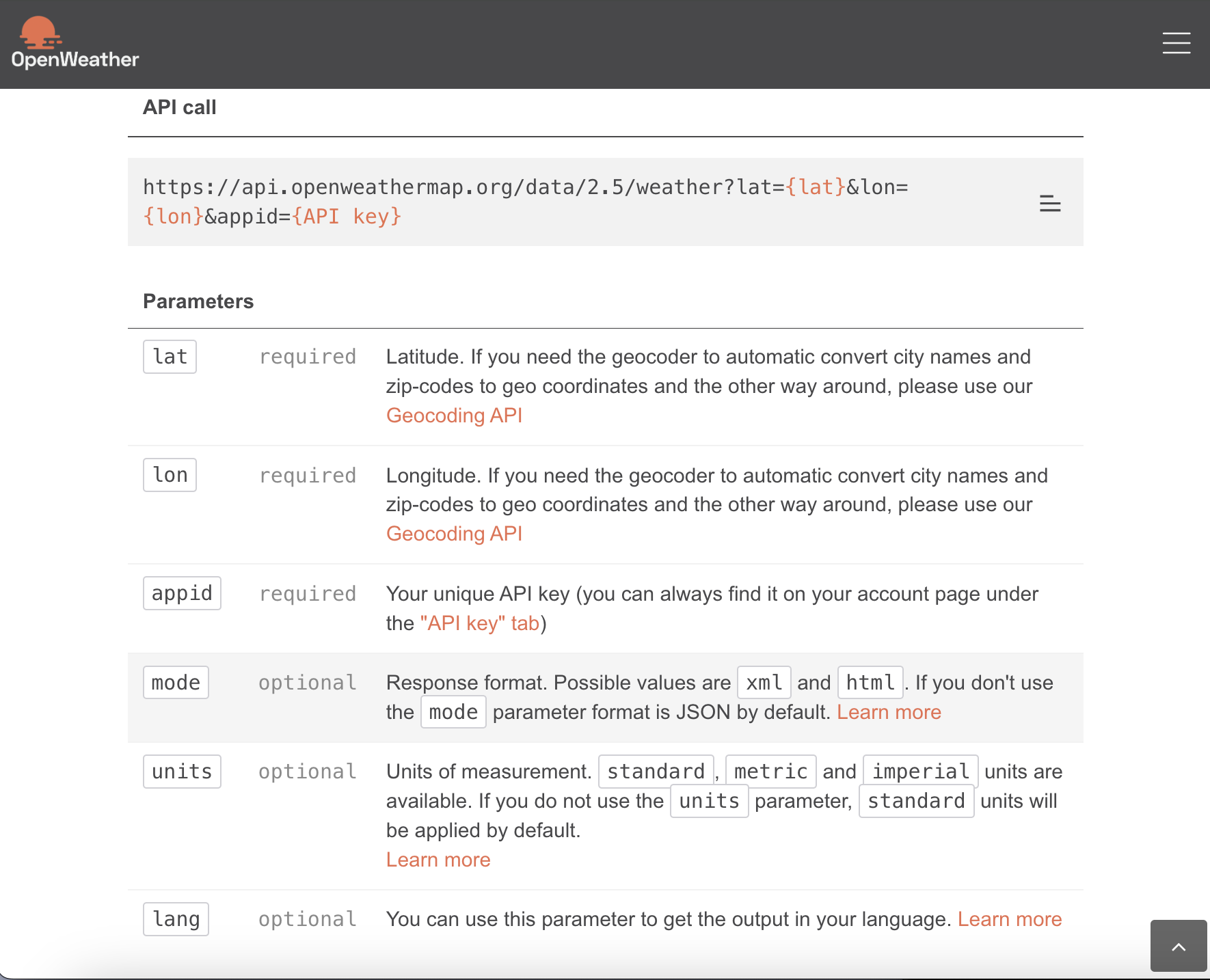Click Learn more under units description
This screenshot has height=980, width=1210.
(438, 860)
